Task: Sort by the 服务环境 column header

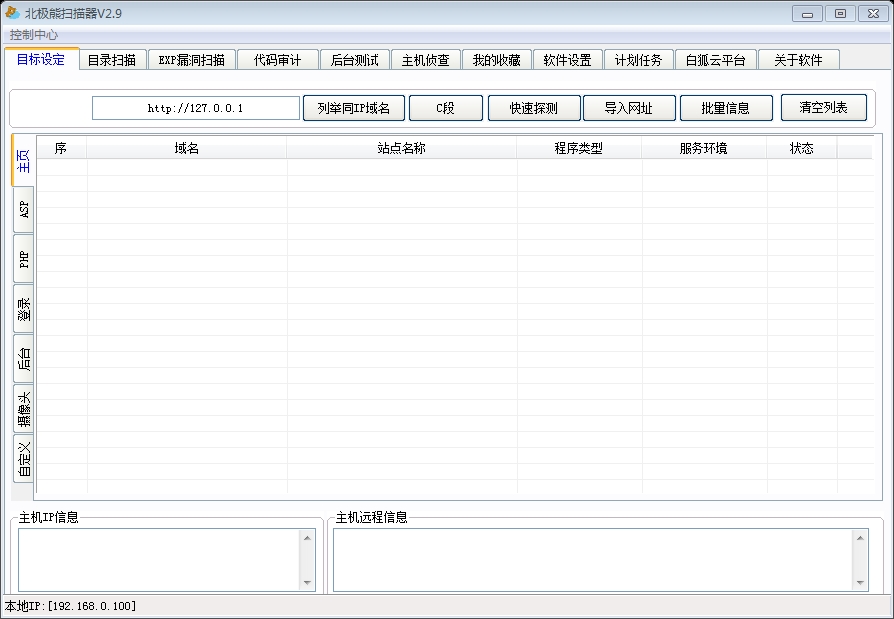Action: 704,148
